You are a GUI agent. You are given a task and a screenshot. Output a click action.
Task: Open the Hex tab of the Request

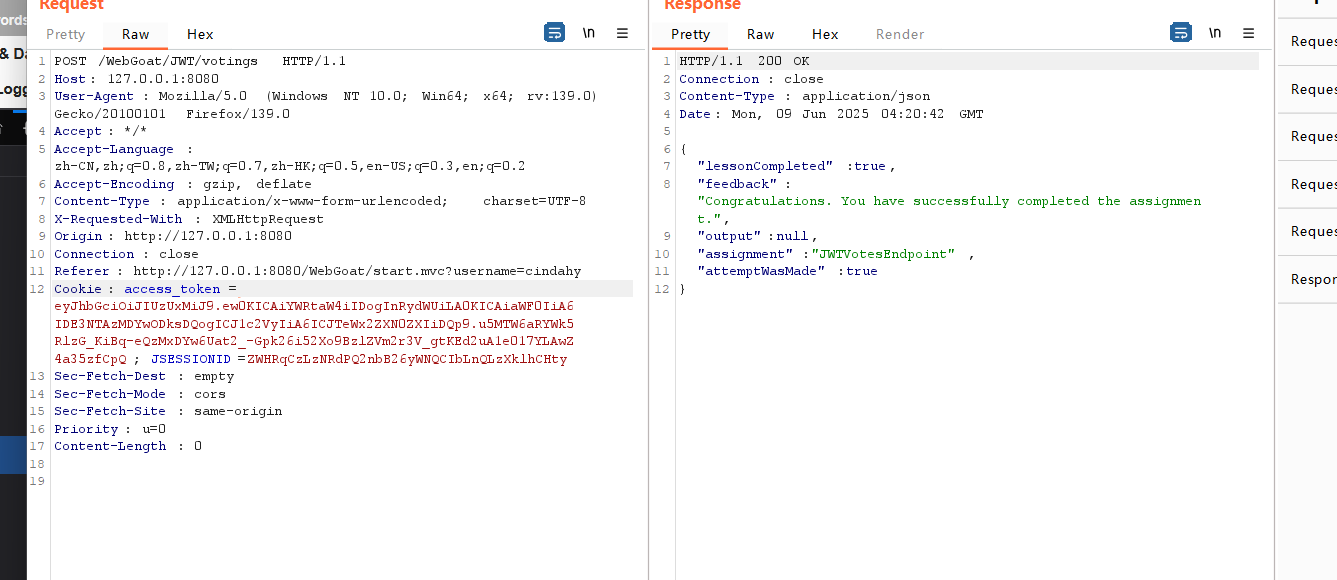tap(200, 34)
